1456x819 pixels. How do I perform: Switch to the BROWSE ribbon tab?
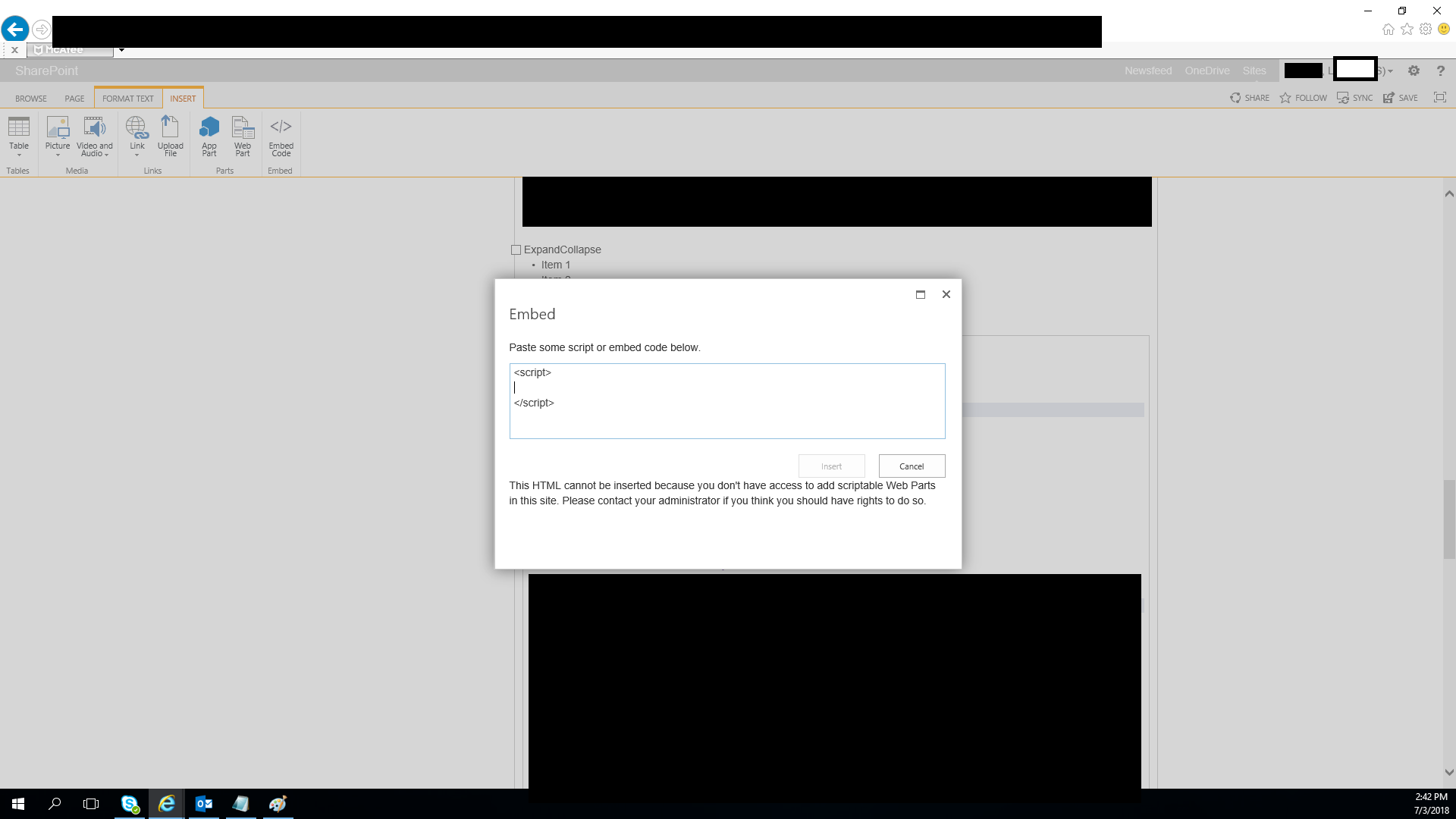tap(31, 99)
